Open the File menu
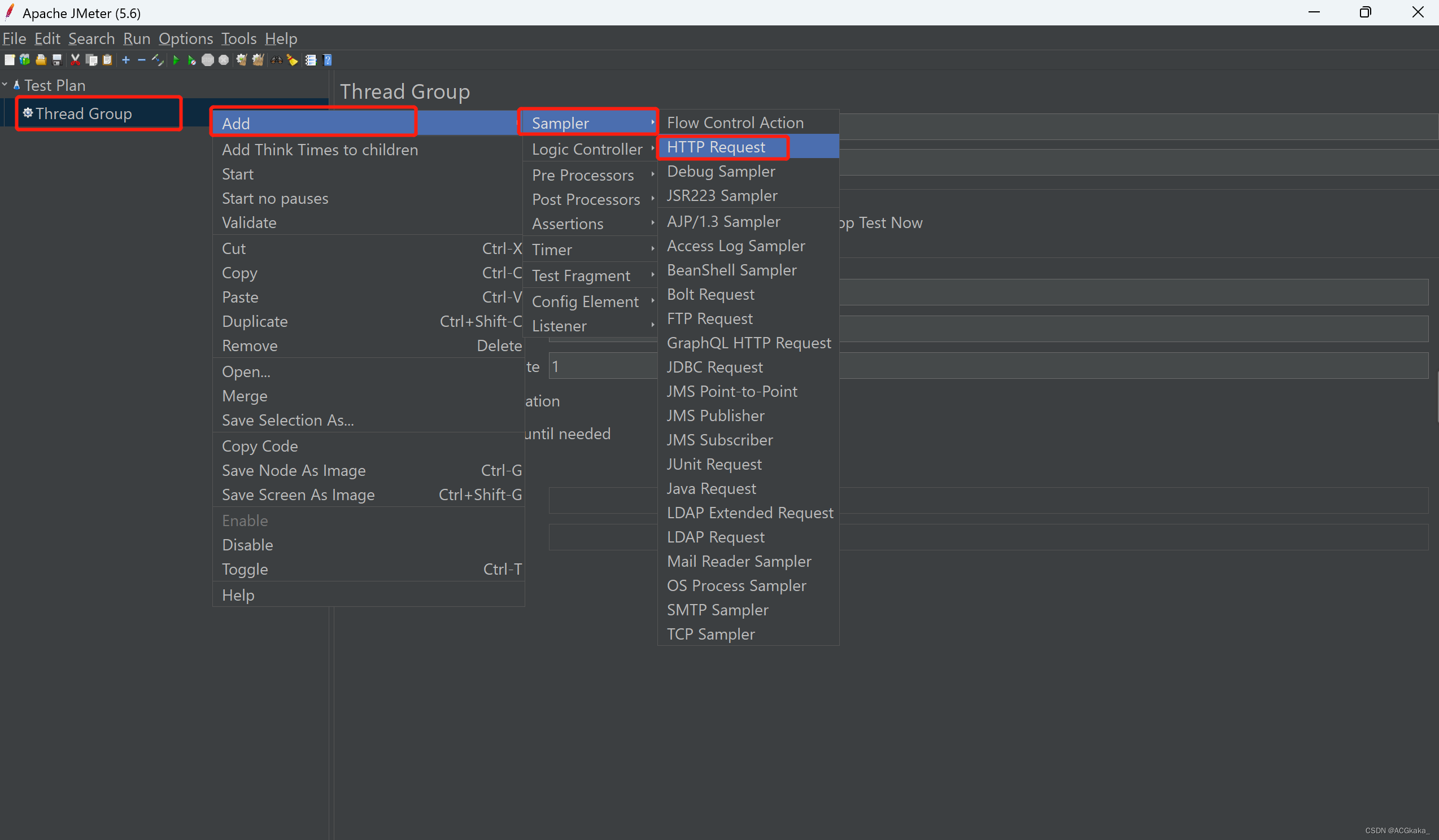Viewport: 1439px width, 840px height. [x=14, y=38]
